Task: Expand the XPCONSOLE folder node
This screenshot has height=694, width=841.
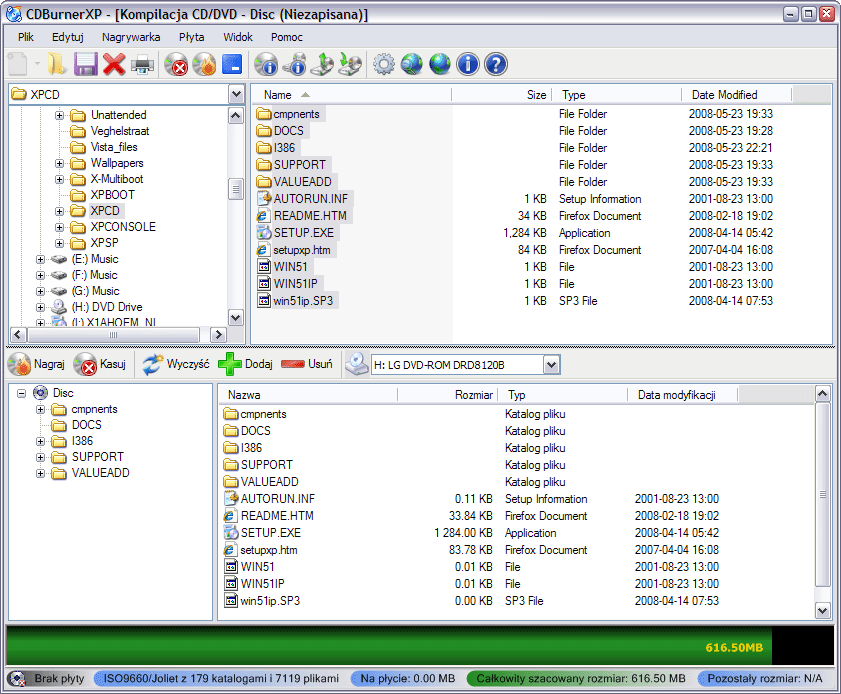Action: pos(60,227)
